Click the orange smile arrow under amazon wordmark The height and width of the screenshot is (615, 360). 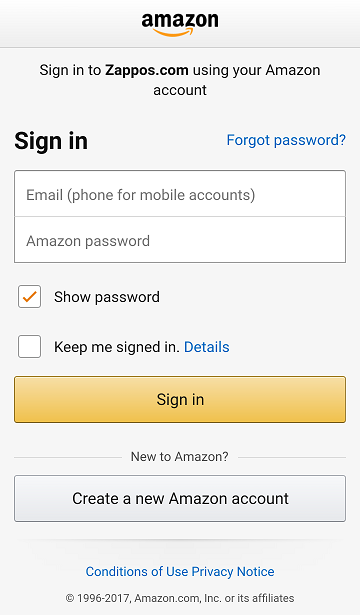[174, 32]
